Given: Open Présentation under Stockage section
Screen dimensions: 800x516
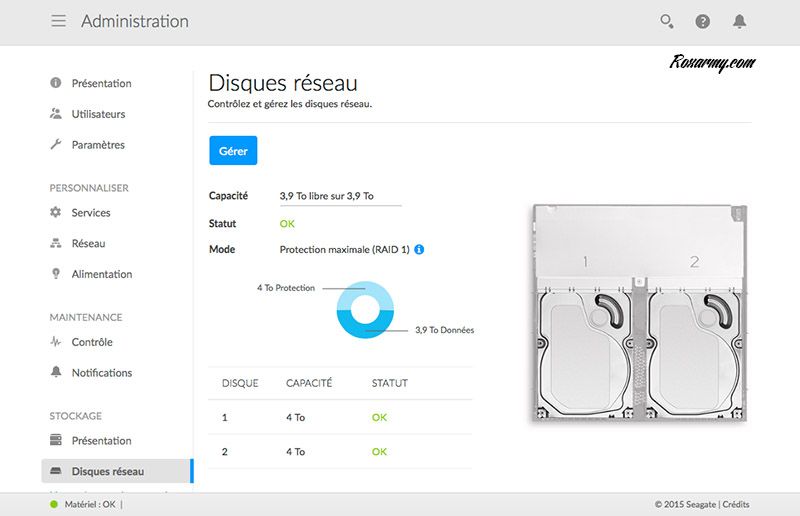Looking at the screenshot, I should pos(101,441).
